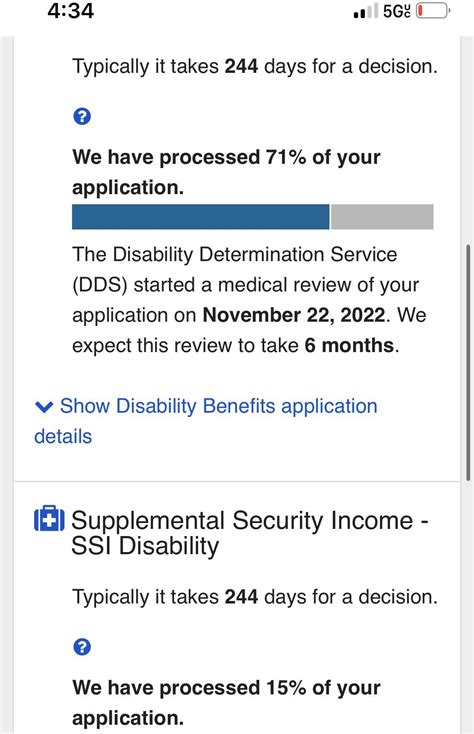Click the bold date November 22, 2022
This screenshot has width=474, height=734.
pyautogui.click(x=294, y=315)
